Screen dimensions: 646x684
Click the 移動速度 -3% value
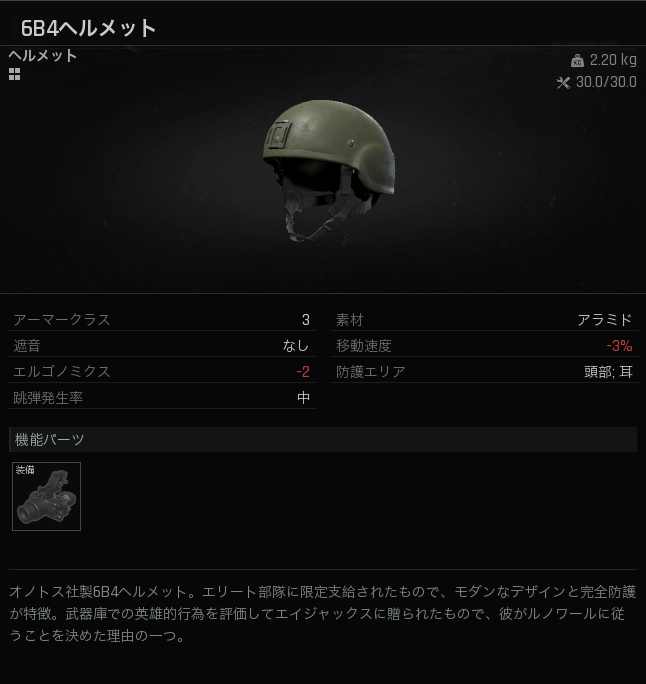click(619, 346)
